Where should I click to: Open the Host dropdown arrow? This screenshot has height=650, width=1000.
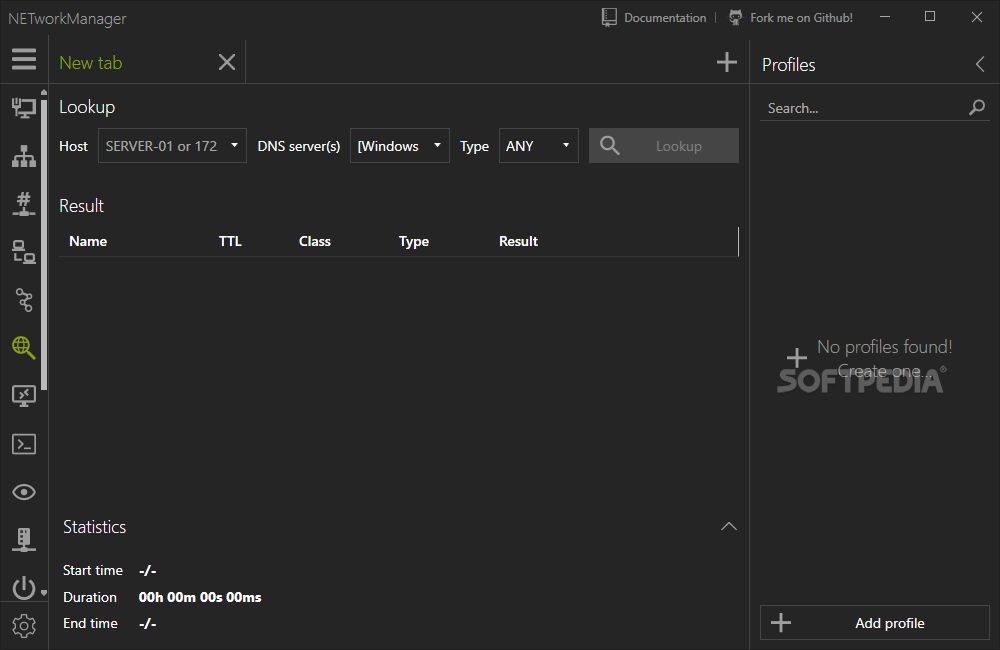point(234,145)
